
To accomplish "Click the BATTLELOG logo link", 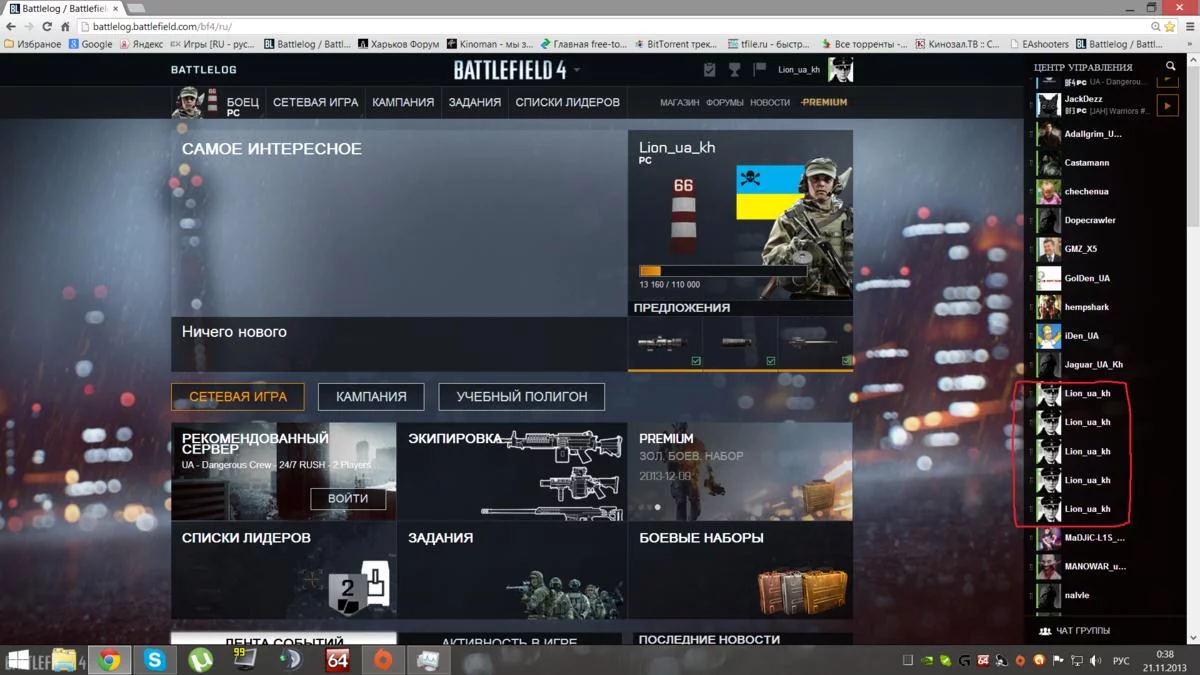I will click(204, 70).
